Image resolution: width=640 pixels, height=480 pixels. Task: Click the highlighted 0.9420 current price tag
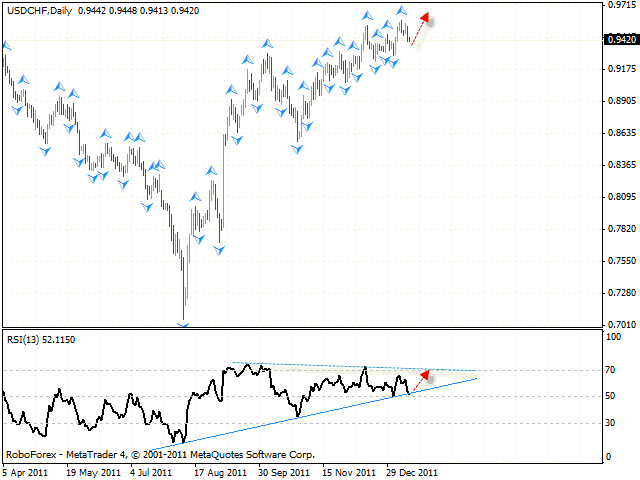coord(620,40)
